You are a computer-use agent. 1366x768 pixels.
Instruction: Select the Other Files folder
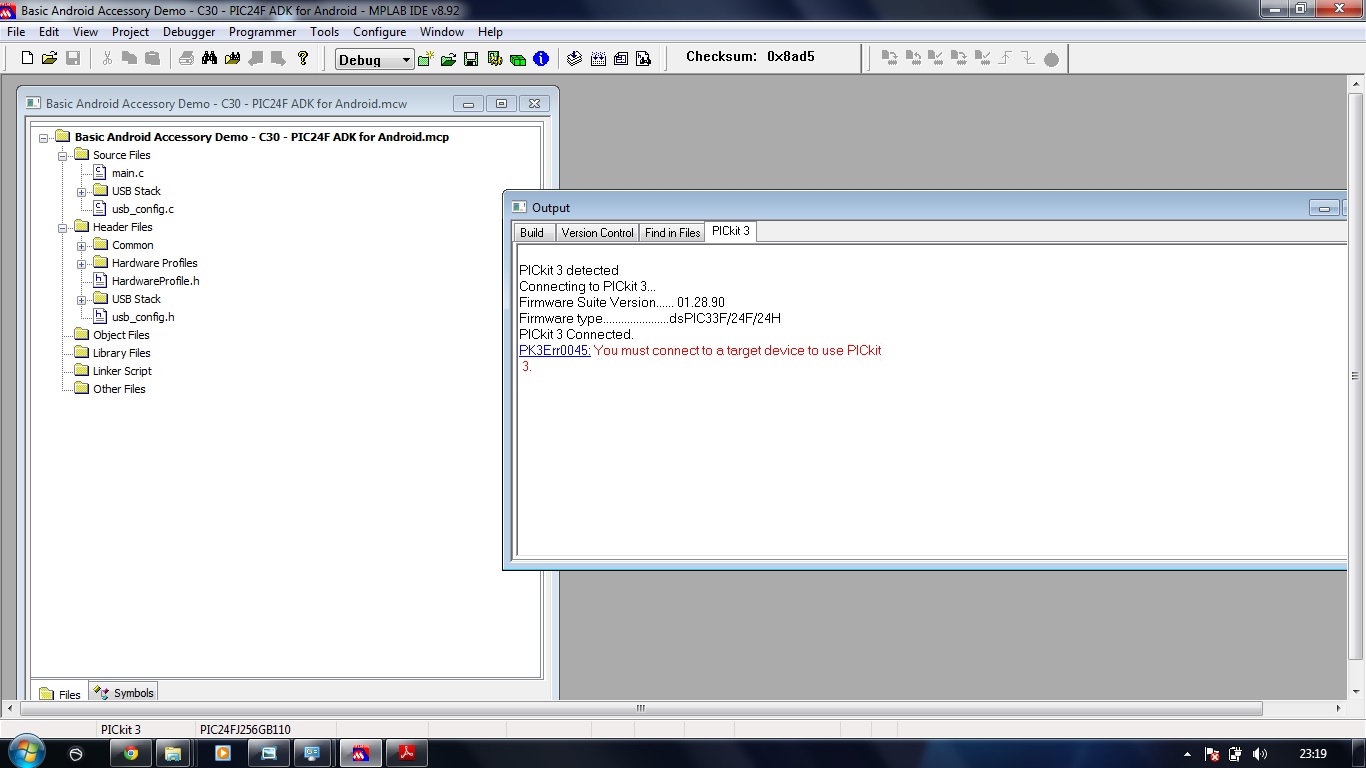[x=119, y=390]
